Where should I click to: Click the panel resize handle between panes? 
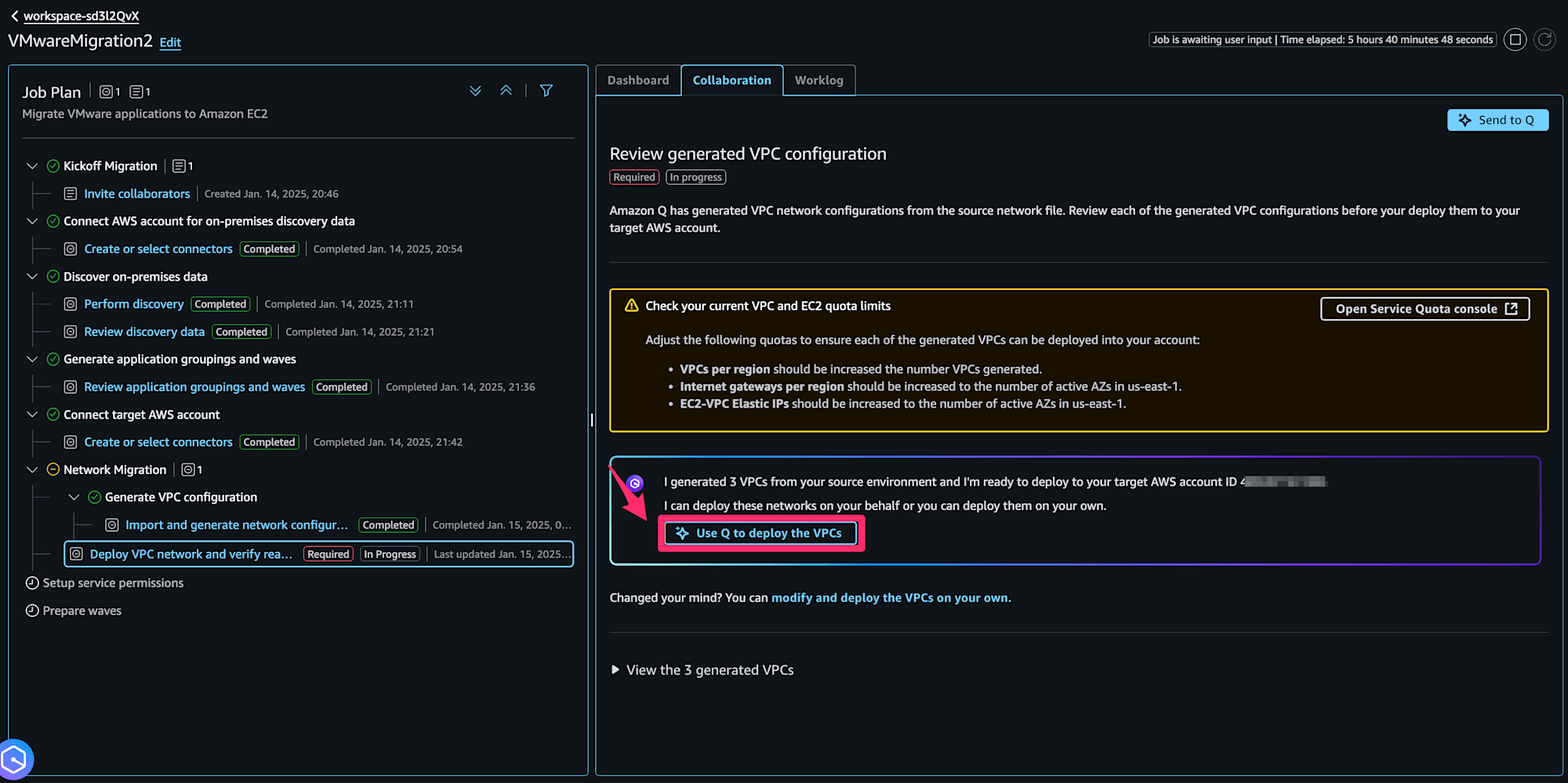point(592,420)
